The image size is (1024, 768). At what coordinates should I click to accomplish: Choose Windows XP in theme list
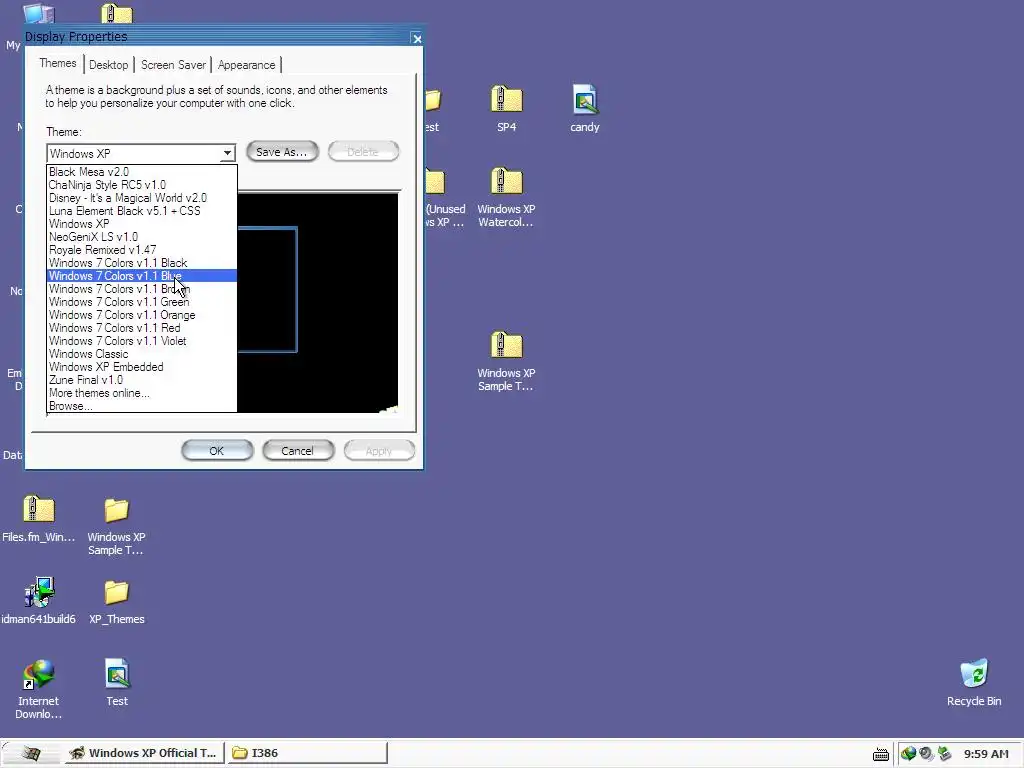[x=142, y=224]
